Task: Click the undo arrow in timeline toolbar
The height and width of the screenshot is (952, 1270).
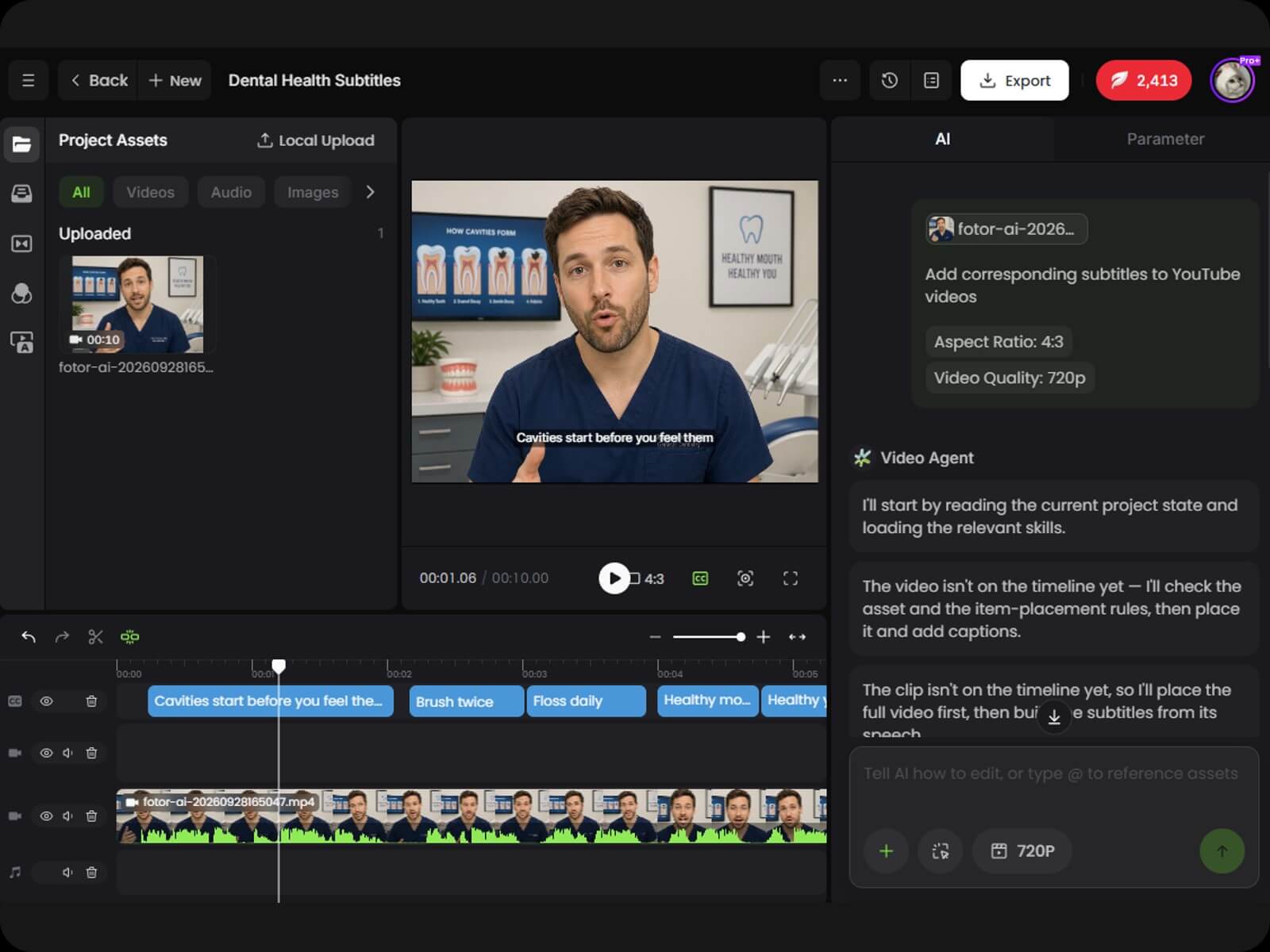Action: 29,637
